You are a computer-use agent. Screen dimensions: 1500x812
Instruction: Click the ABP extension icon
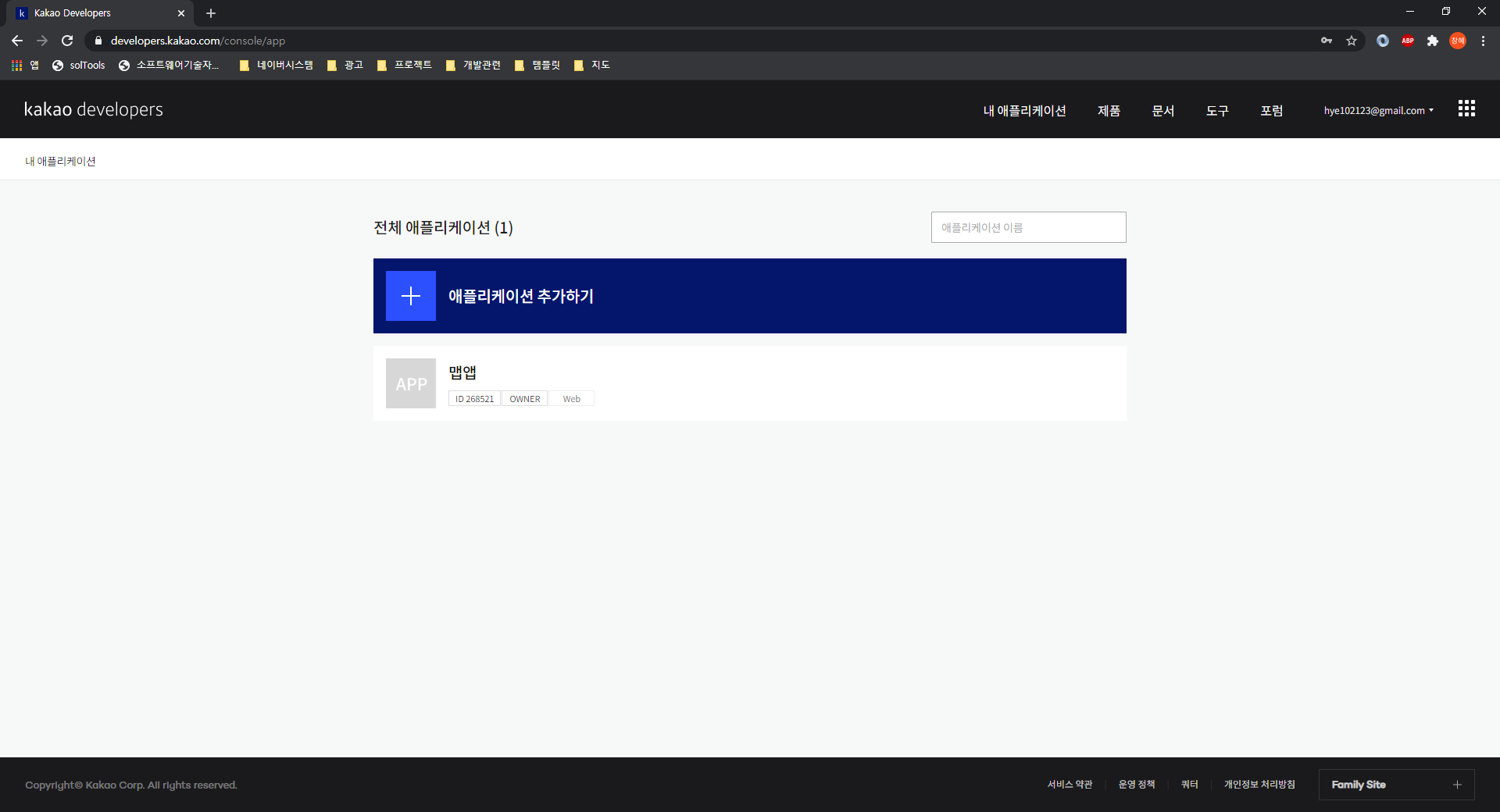pos(1408,41)
